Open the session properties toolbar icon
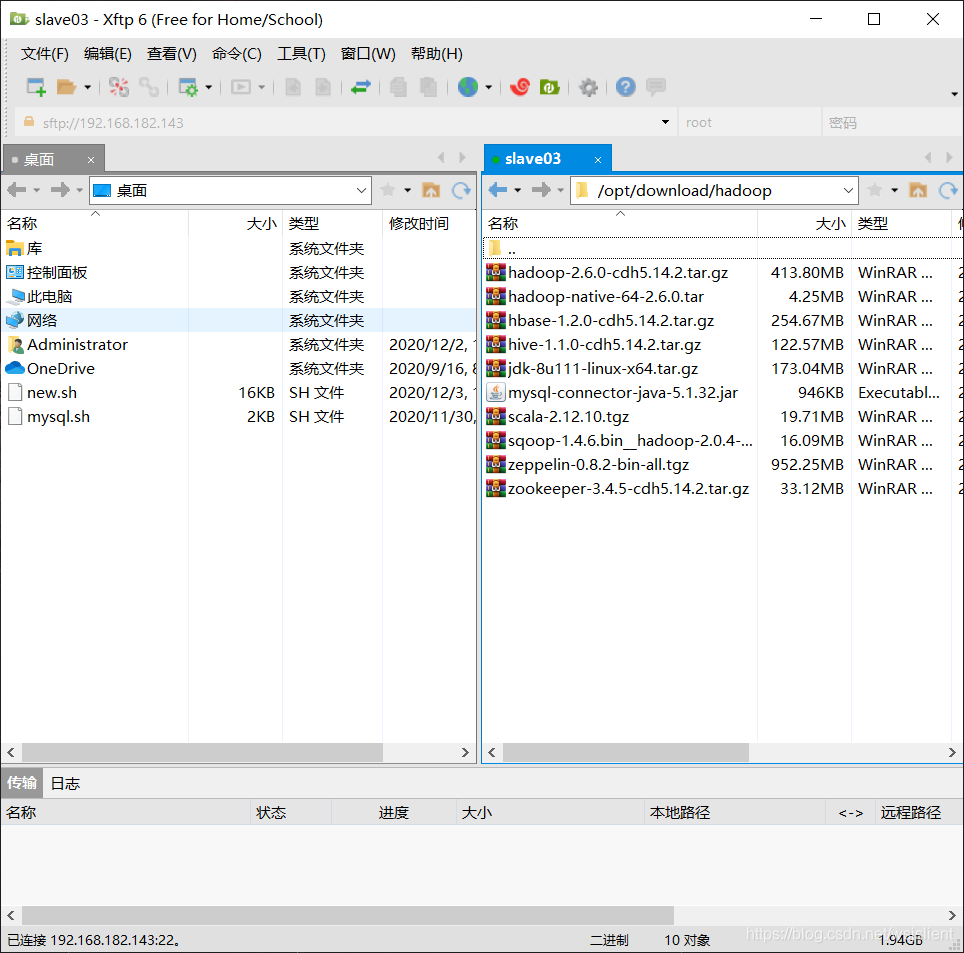The width and height of the screenshot is (964, 953). point(188,87)
